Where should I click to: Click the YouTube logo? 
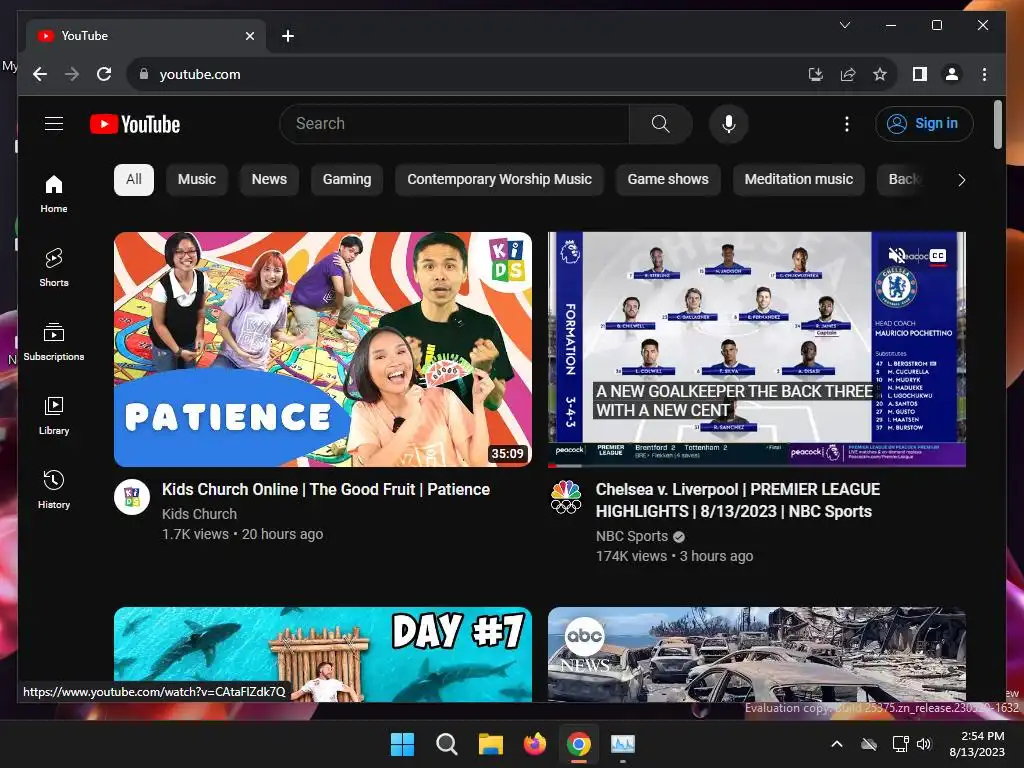click(x=135, y=124)
